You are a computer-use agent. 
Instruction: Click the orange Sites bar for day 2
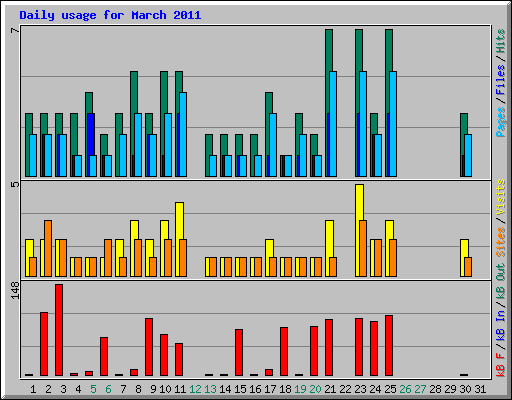coord(48,248)
